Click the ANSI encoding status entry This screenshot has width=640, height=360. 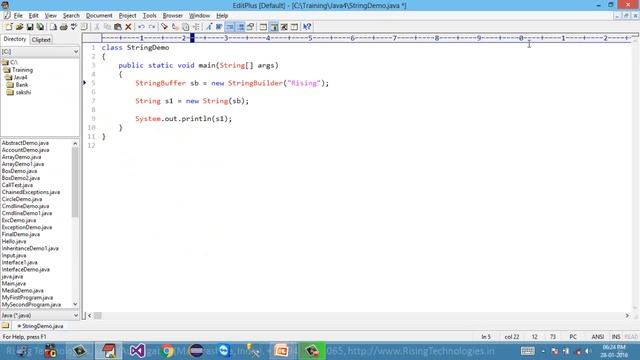click(598, 337)
